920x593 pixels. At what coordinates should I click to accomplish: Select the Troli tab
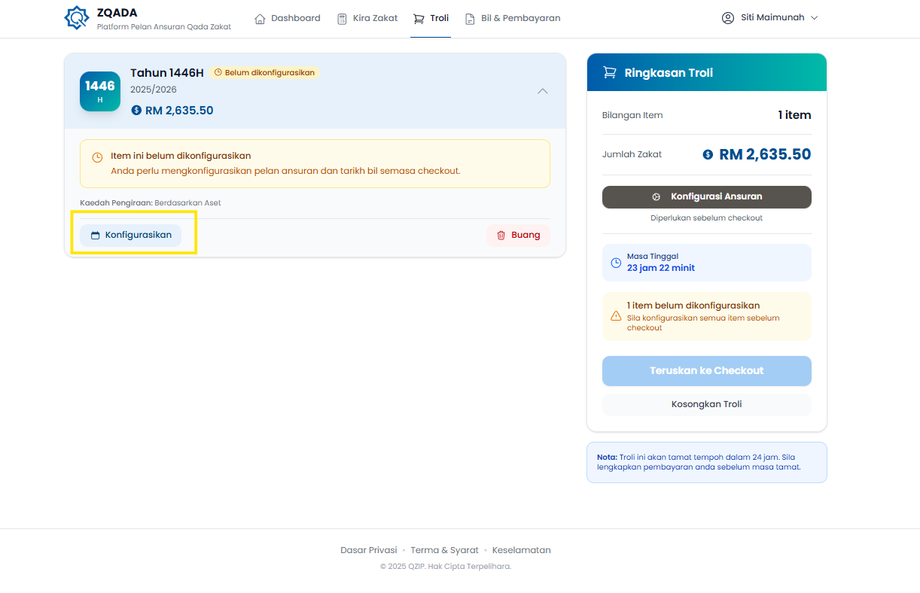coord(431,18)
